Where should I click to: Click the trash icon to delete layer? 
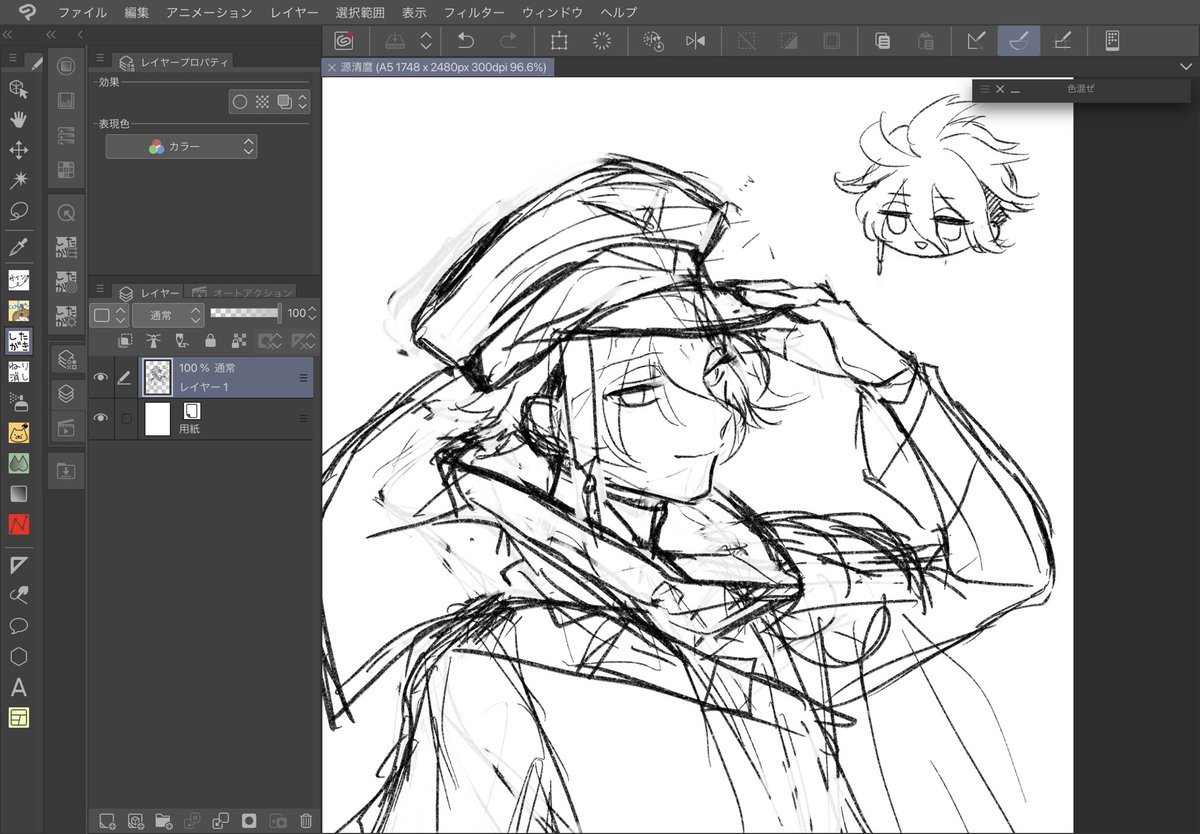point(306,821)
